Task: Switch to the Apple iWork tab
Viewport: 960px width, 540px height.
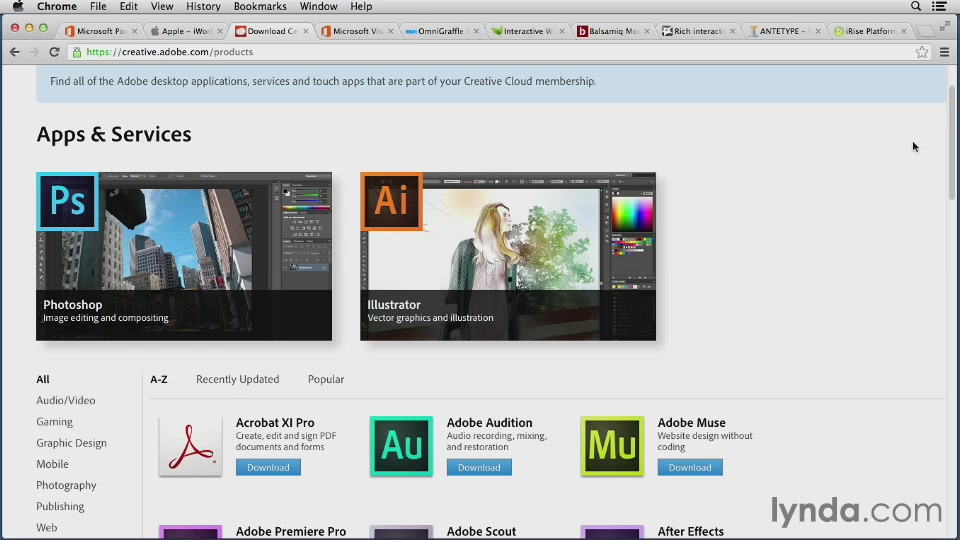Action: [x=186, y=31]
